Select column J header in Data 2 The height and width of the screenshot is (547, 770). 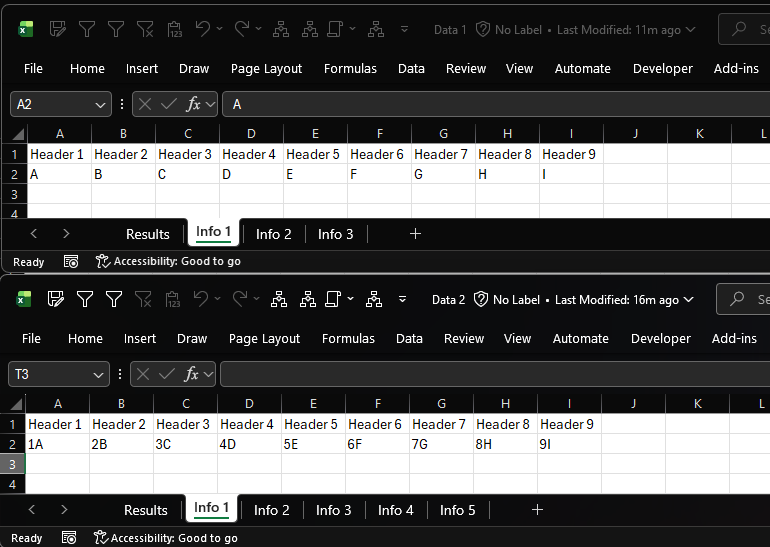click(x=633, y=404)
